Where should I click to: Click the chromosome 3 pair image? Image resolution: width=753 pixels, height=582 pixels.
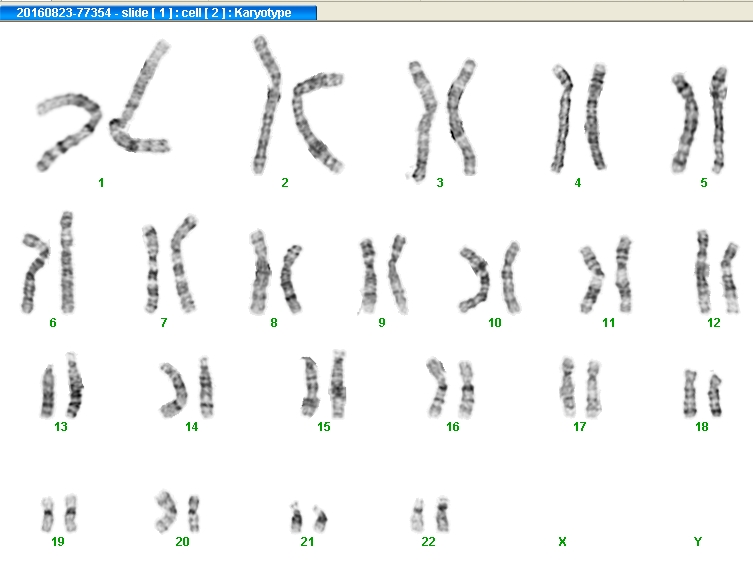(x=442, y=120)
